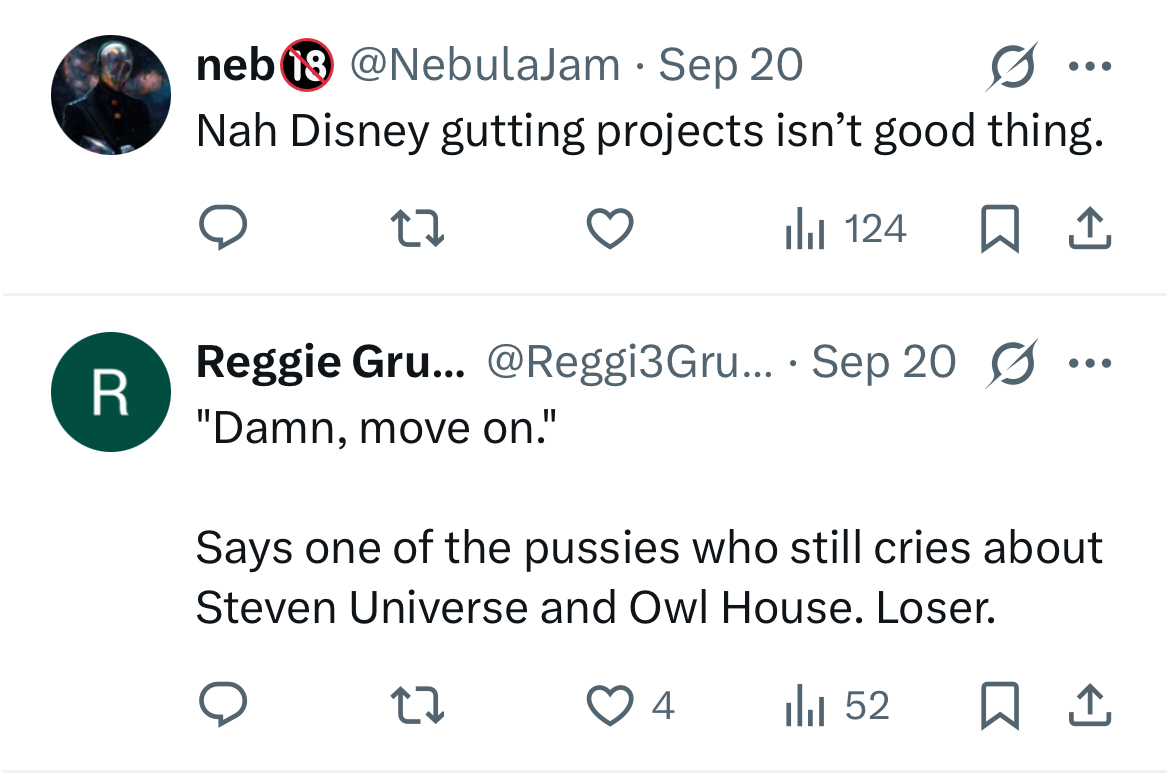Share Reggie Gru's tweet

point(1089,705)
